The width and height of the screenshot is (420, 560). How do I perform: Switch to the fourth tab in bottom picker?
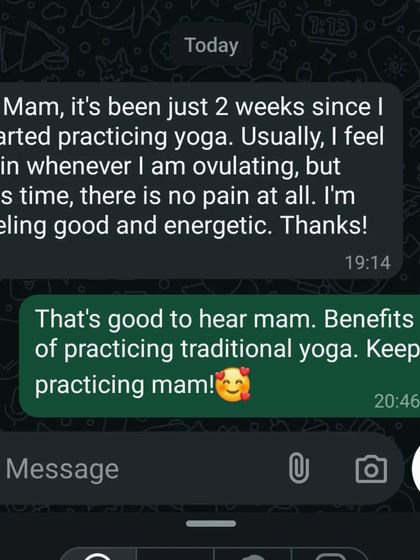click(330, 553)
